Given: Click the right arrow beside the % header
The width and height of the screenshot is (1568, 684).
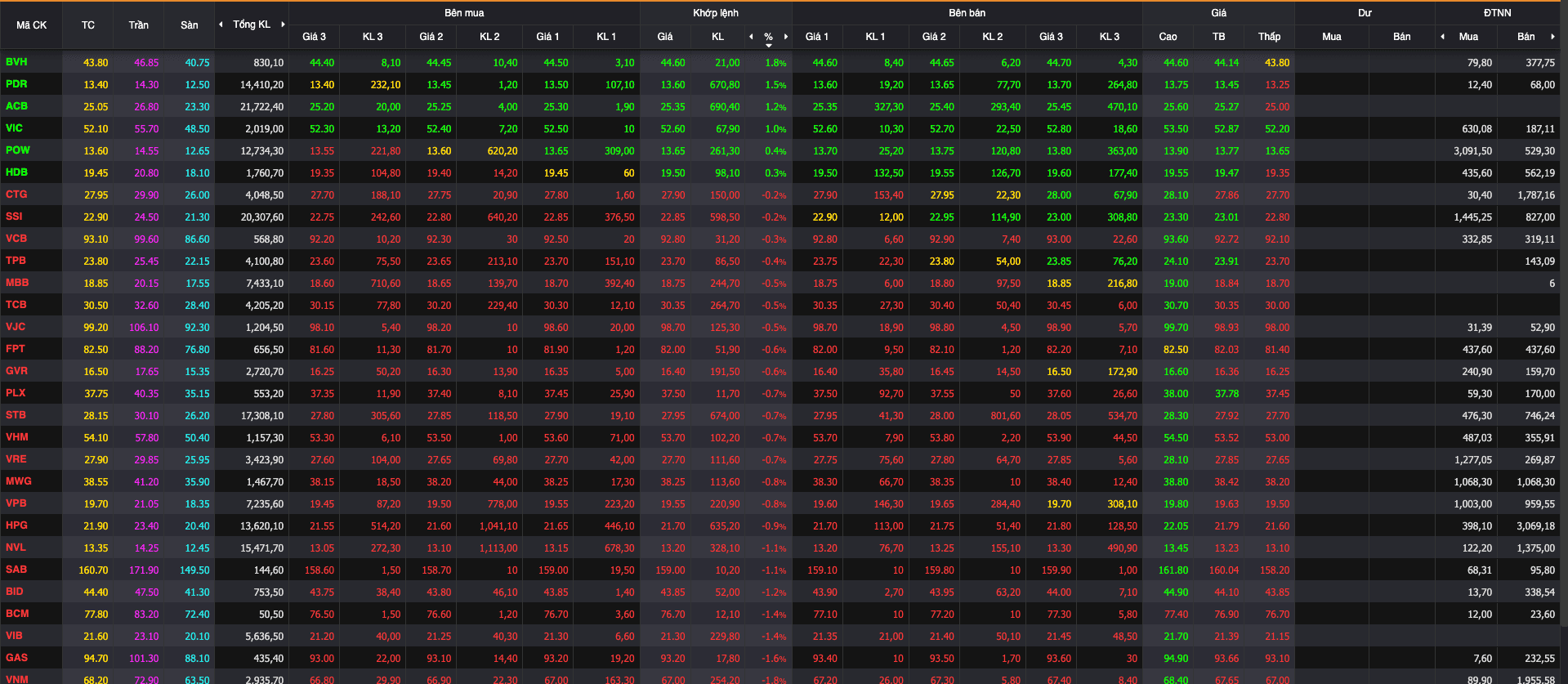Looking at the screenshot, I should click(786, 37).
